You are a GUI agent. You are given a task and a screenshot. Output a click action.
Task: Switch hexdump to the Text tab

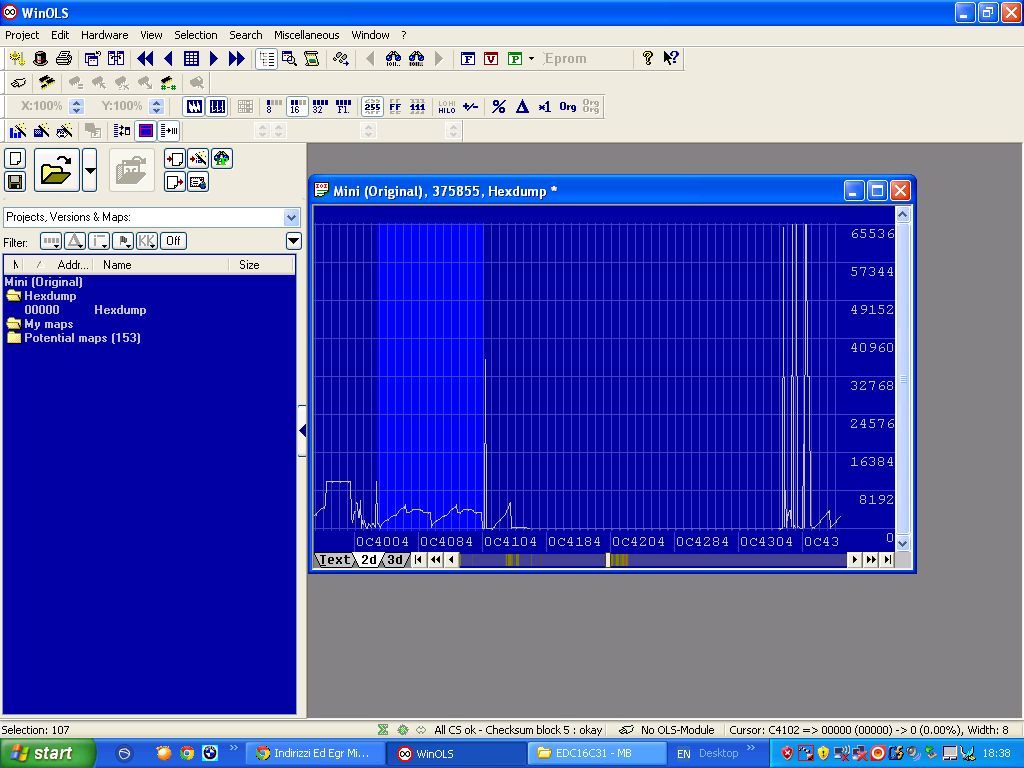(x=334, y=560)
